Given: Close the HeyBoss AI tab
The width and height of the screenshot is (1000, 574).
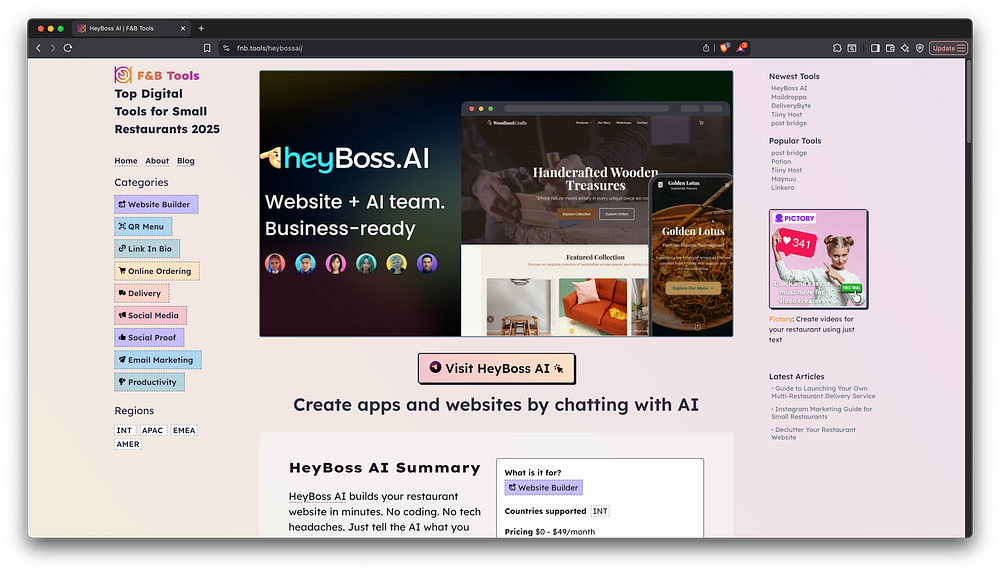Looking at the screenshot, I should pyautogui.click(x=183, y=28).
